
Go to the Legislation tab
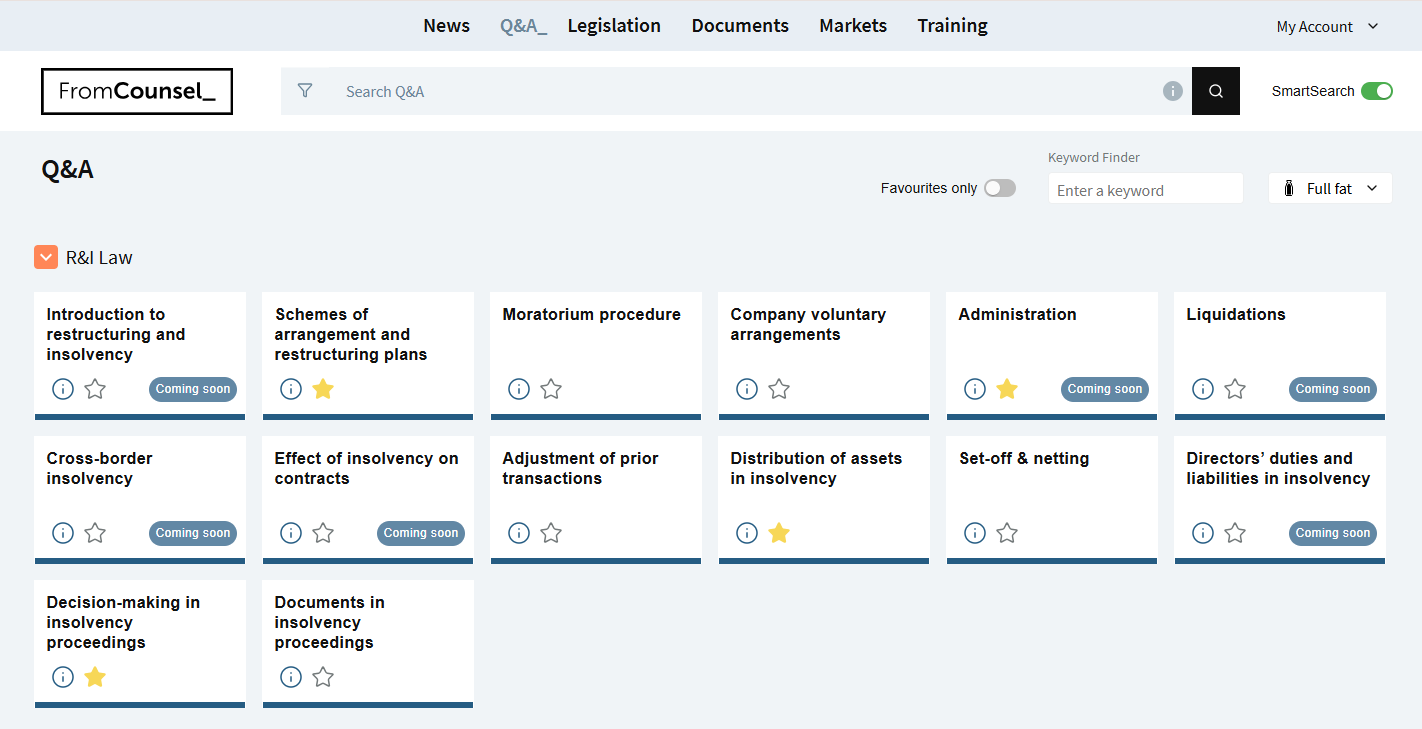pyautogui.click(x=614, y=26)
